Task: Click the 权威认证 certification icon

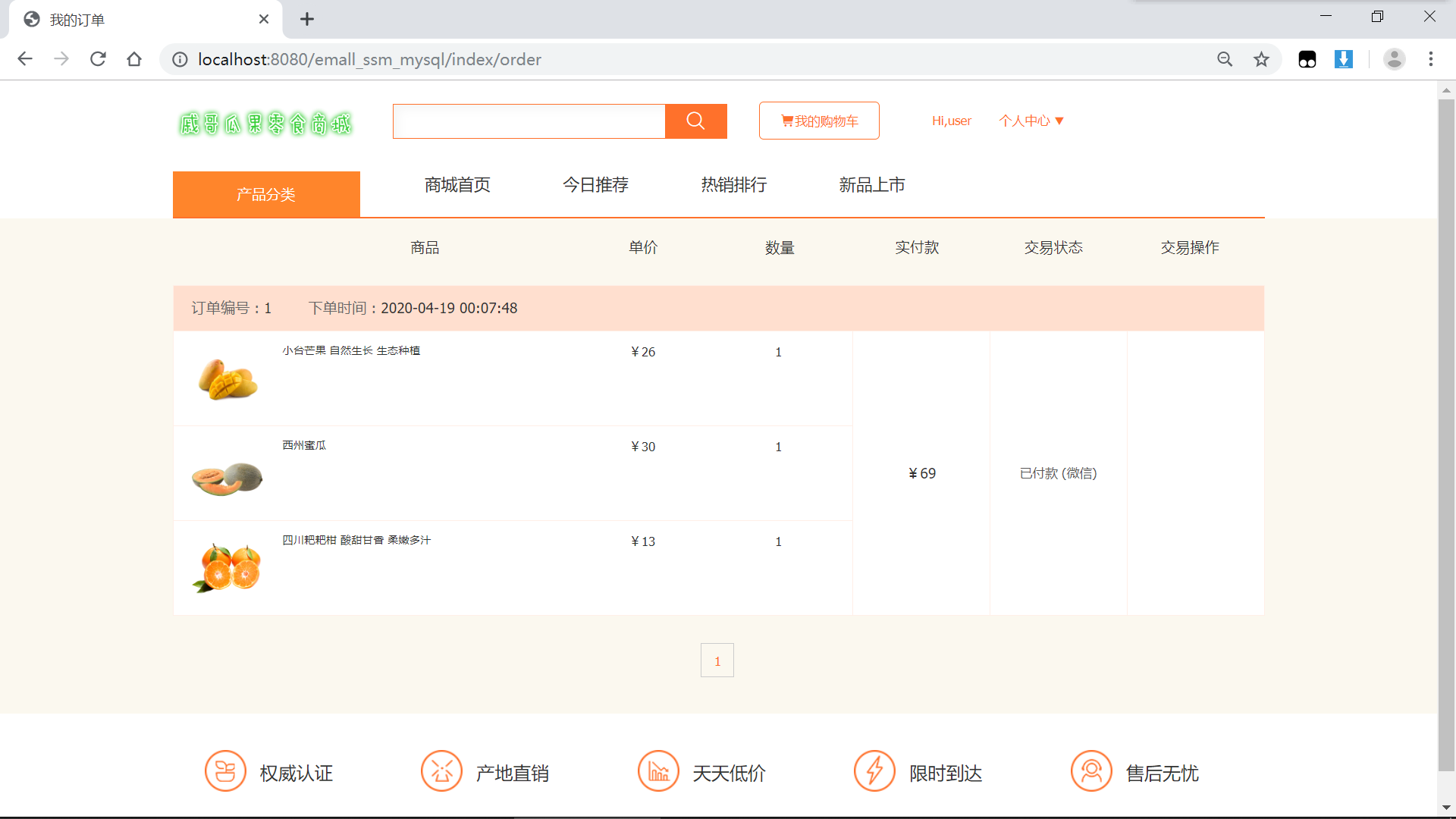Action: [225, 771]
